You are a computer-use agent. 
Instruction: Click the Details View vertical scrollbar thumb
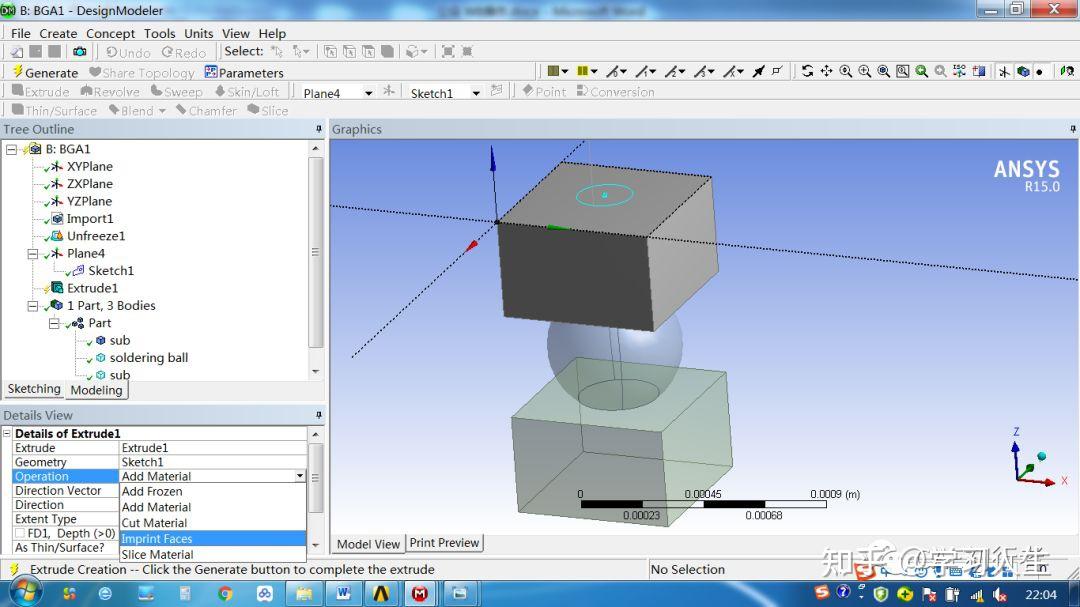315,477
